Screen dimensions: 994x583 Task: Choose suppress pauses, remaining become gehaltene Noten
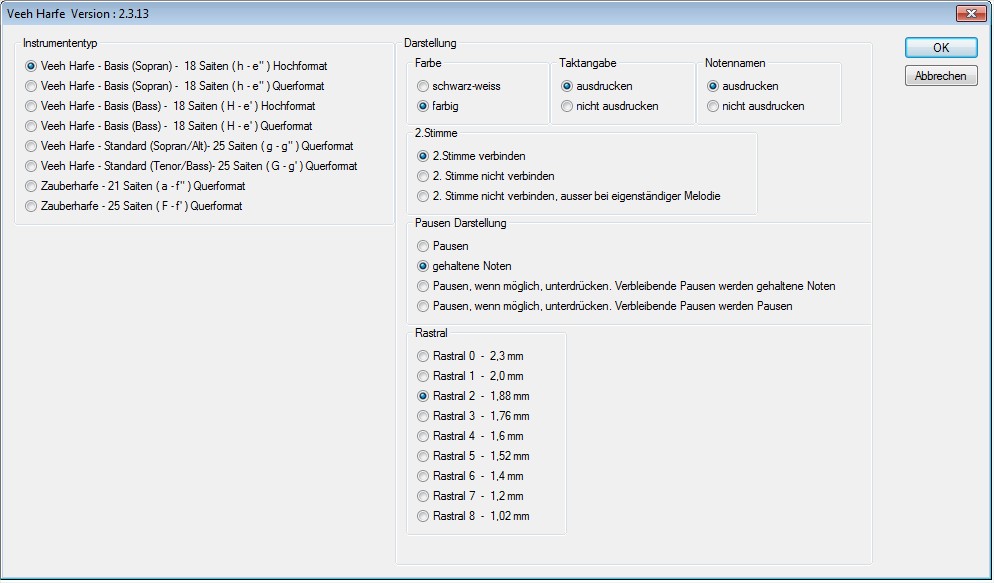[x=424, y=287]
